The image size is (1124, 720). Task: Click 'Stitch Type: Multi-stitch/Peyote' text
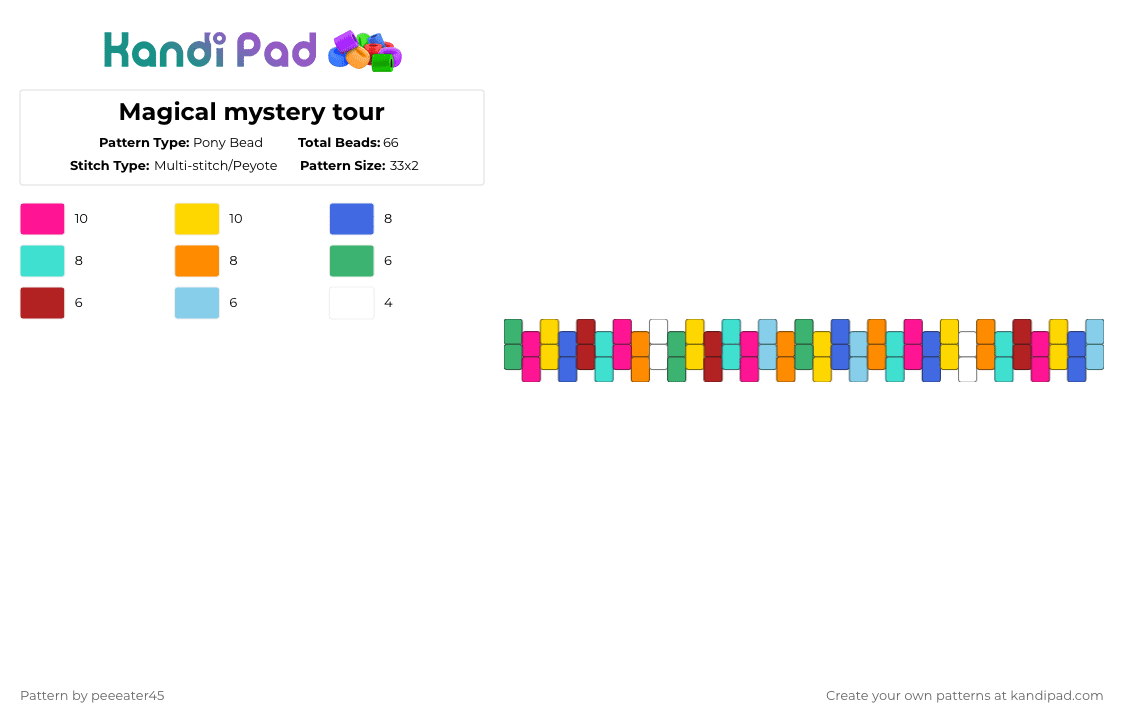click(x=173, y=166)
